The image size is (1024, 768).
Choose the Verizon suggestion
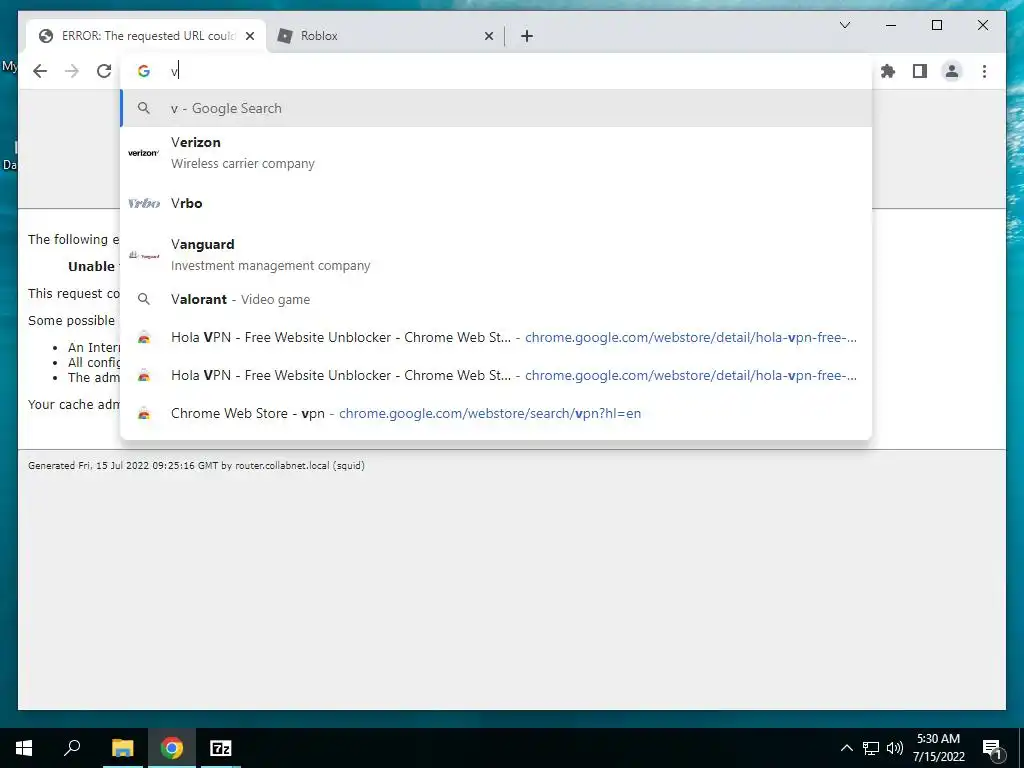click(x=496, y=153)
